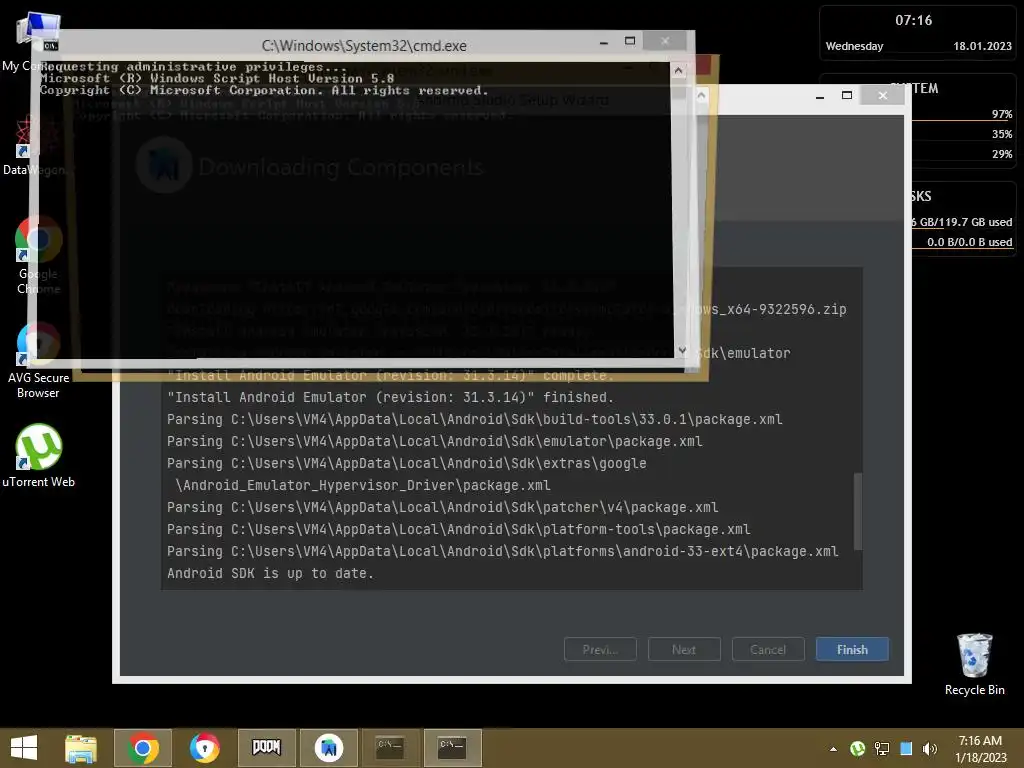Screen dimensions: 1024x768
Task: Minimize the Android Studio Setup Wizard window
Action: 820,96
